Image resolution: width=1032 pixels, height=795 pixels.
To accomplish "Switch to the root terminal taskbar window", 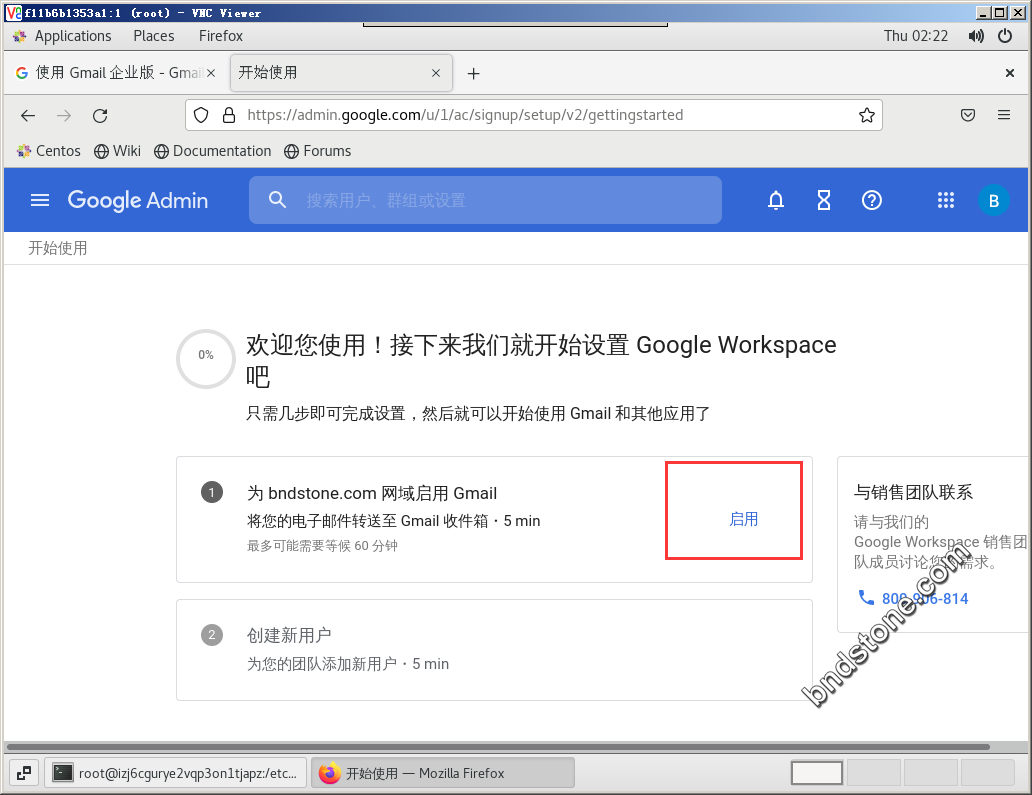I will pos(176,773).
